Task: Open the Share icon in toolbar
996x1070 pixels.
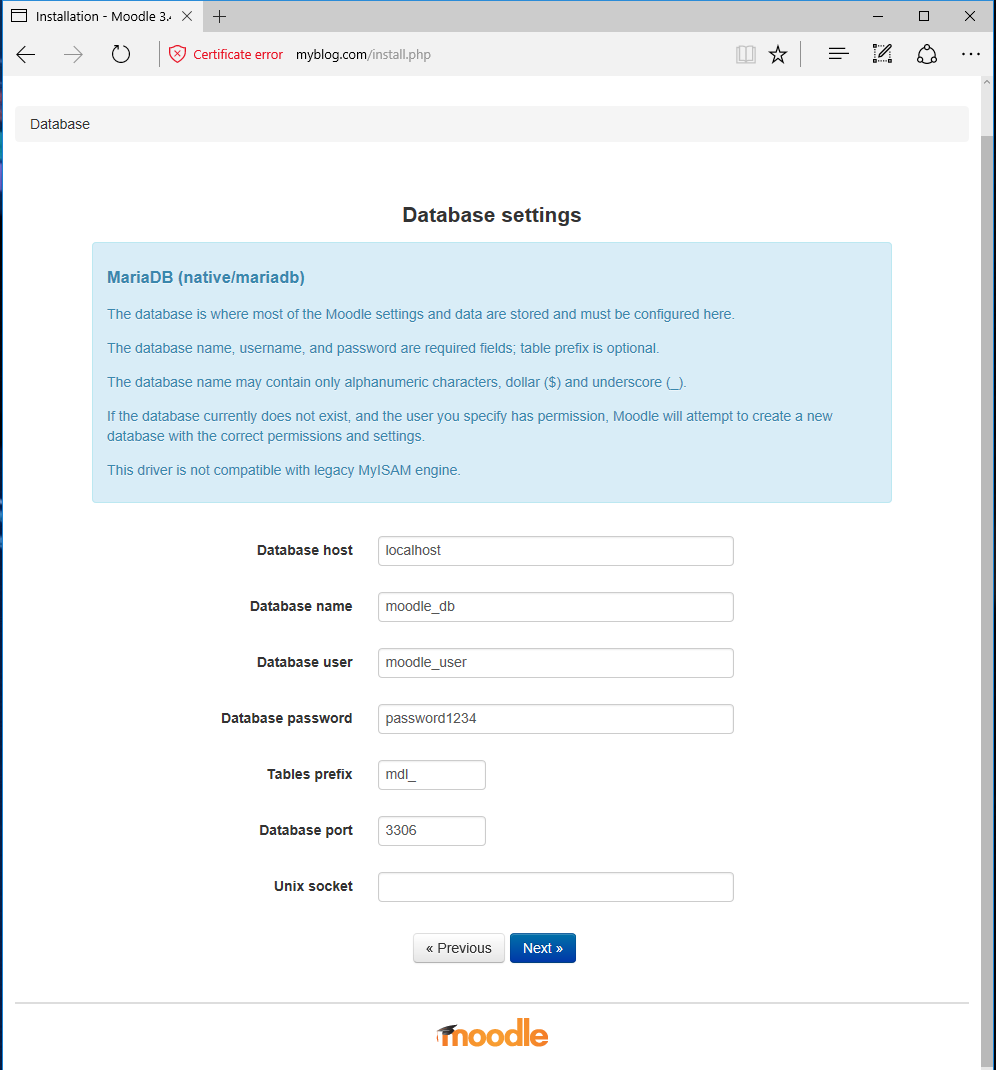Action: 926,54
